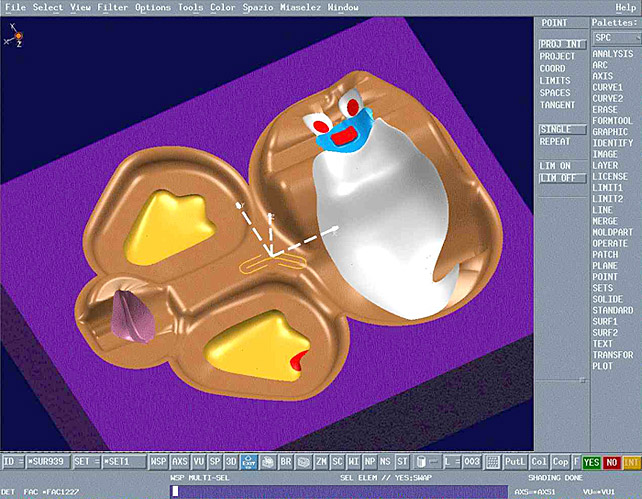Open the LAYER palette

pos(605,165)
